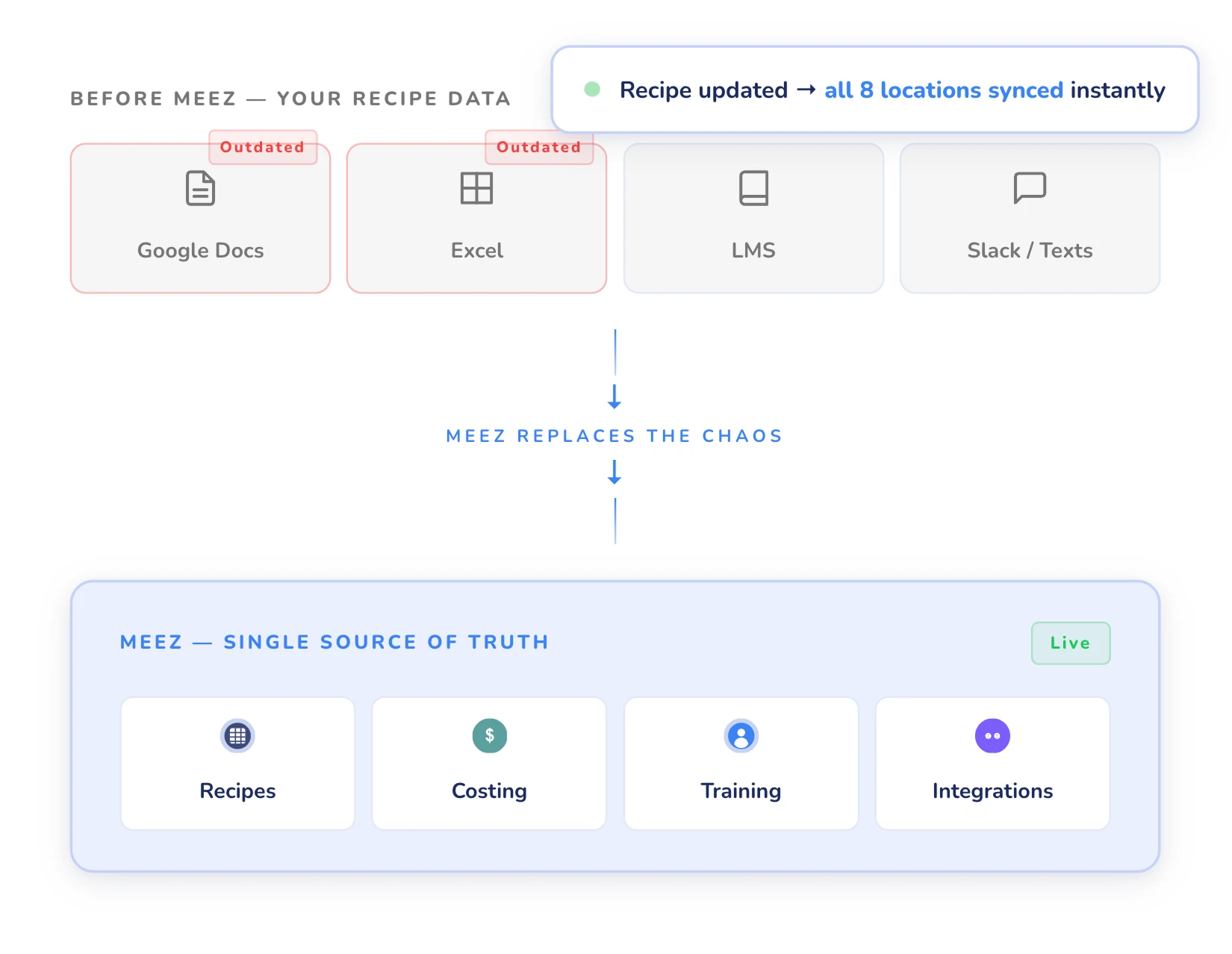The image size is (1232, 954).
Task: Open the Training label
Action: tap(741, 791)
